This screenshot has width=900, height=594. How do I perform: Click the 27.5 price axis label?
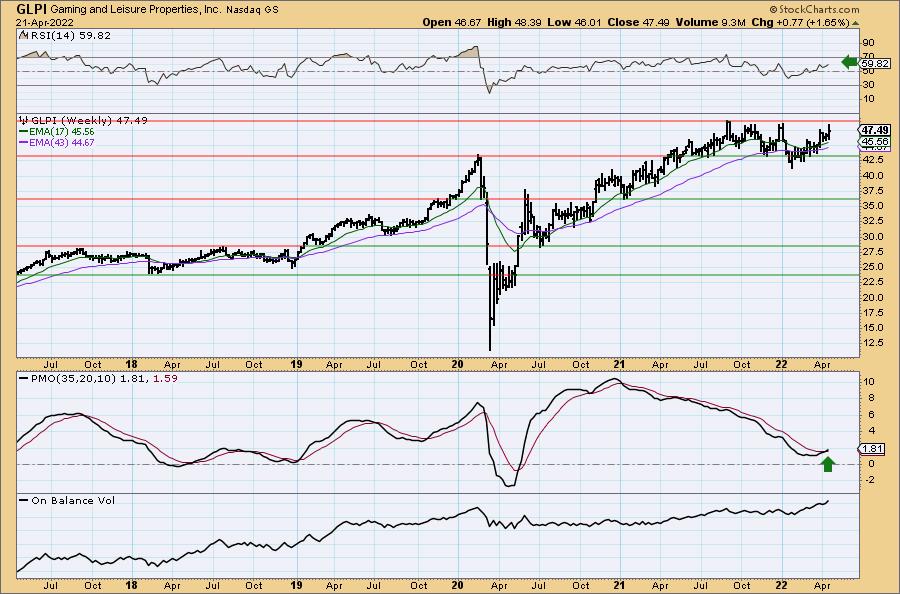[x=871, y=252]
